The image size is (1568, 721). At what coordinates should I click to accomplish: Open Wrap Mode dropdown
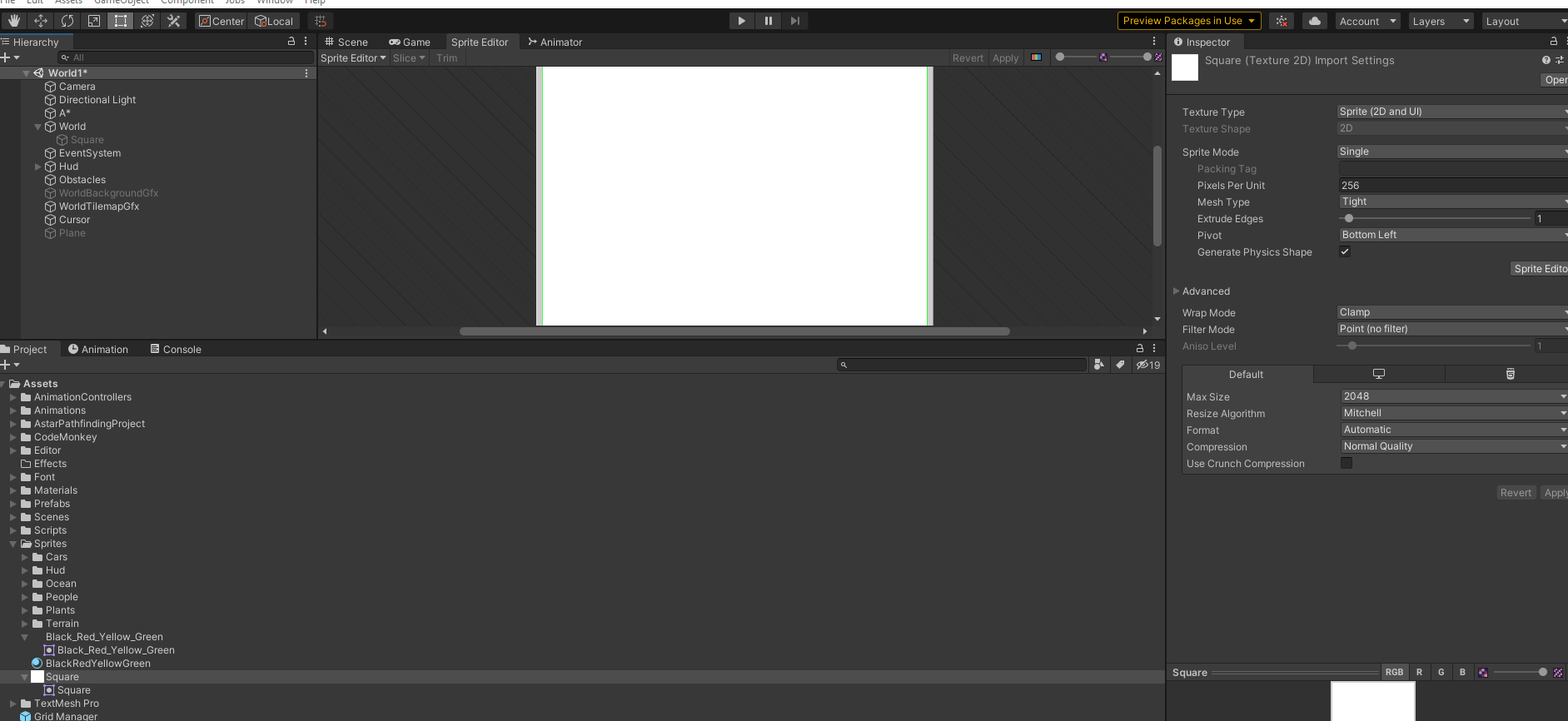click(1452, 312)
